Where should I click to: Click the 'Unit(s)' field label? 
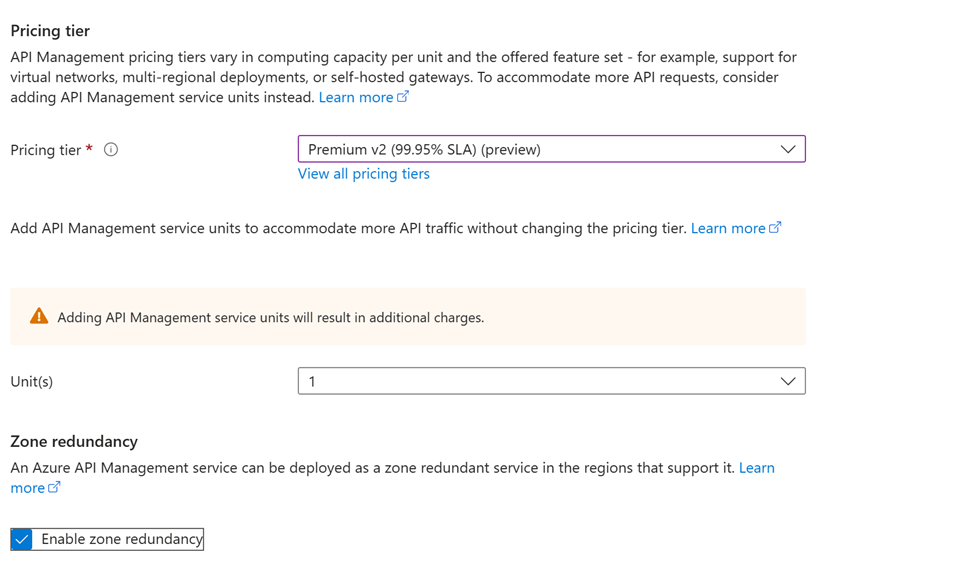(32, 382)
